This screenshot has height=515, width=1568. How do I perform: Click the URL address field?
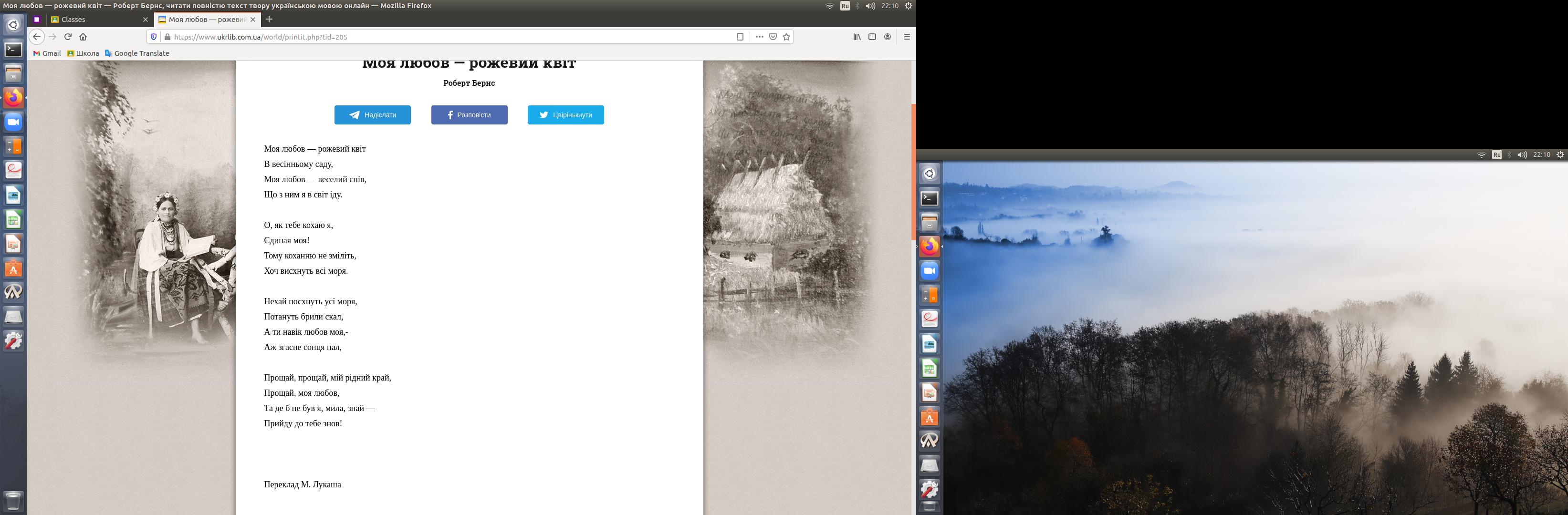[426, 37]
